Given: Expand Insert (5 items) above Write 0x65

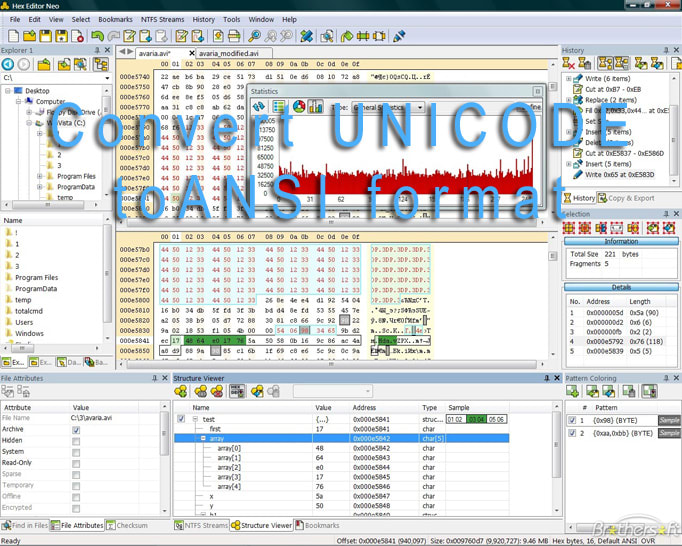Looking at the screenshot, I should (x=568, y=164).
